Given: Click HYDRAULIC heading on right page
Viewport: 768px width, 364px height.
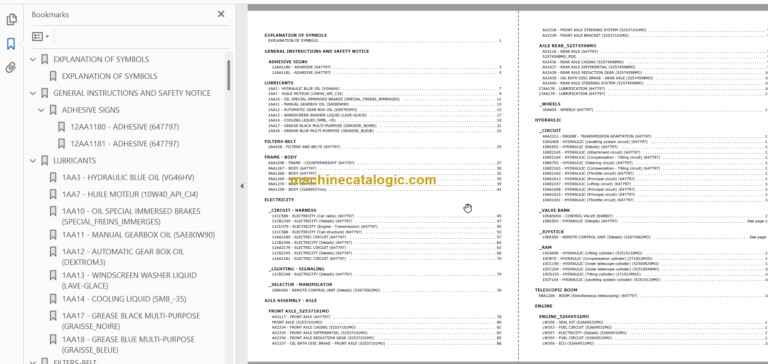Looking at the screenshot, I should tap(548, 120).
